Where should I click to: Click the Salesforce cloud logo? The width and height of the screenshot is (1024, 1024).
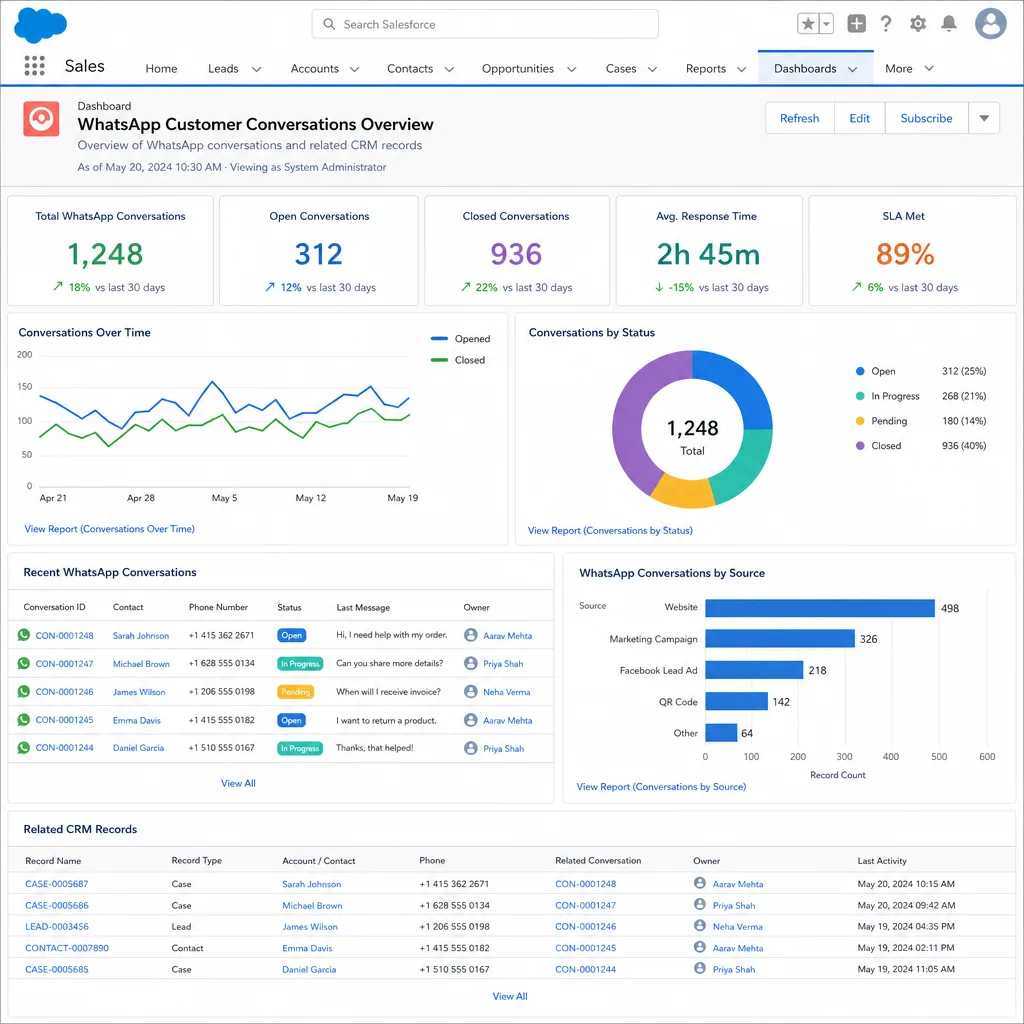click(x=40, y=25)
